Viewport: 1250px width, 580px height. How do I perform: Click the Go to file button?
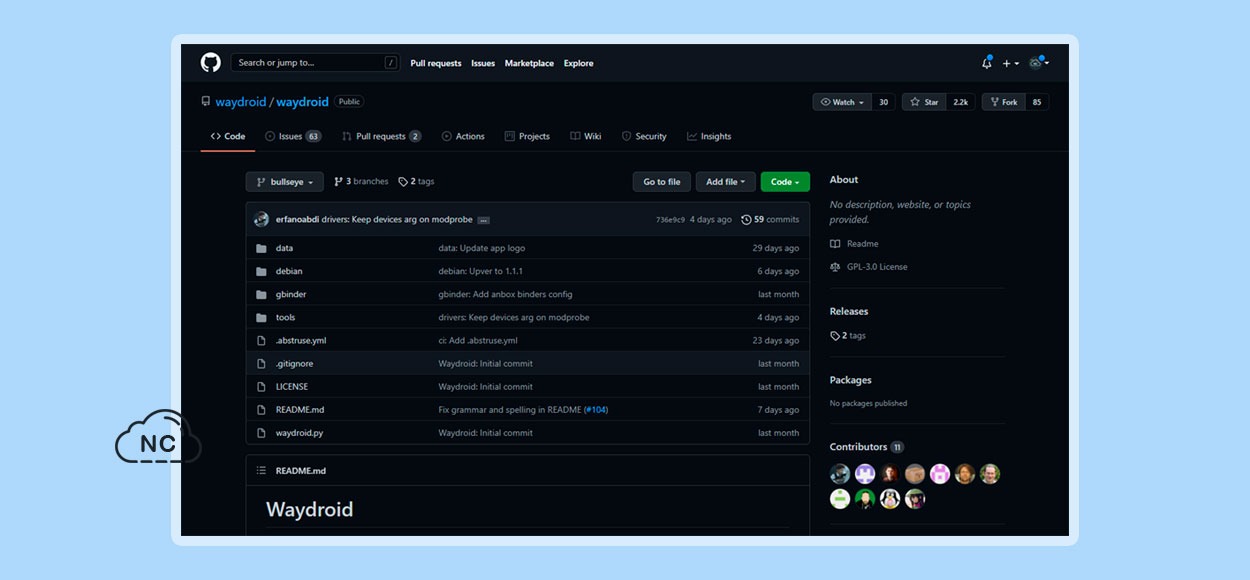point(662,182)
